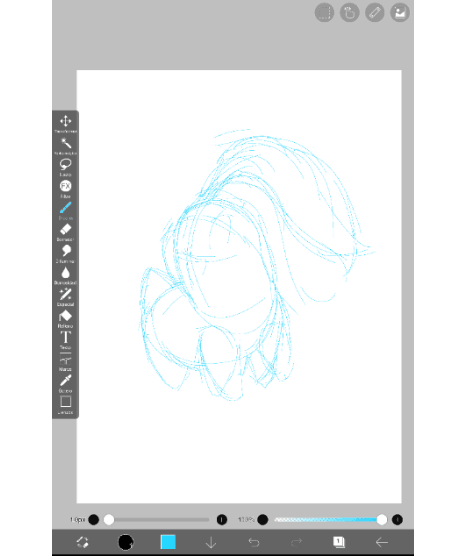Open brush settings black circle button
Image resolution: width=466 pixels, height=556 pixels.
[126, 542]
